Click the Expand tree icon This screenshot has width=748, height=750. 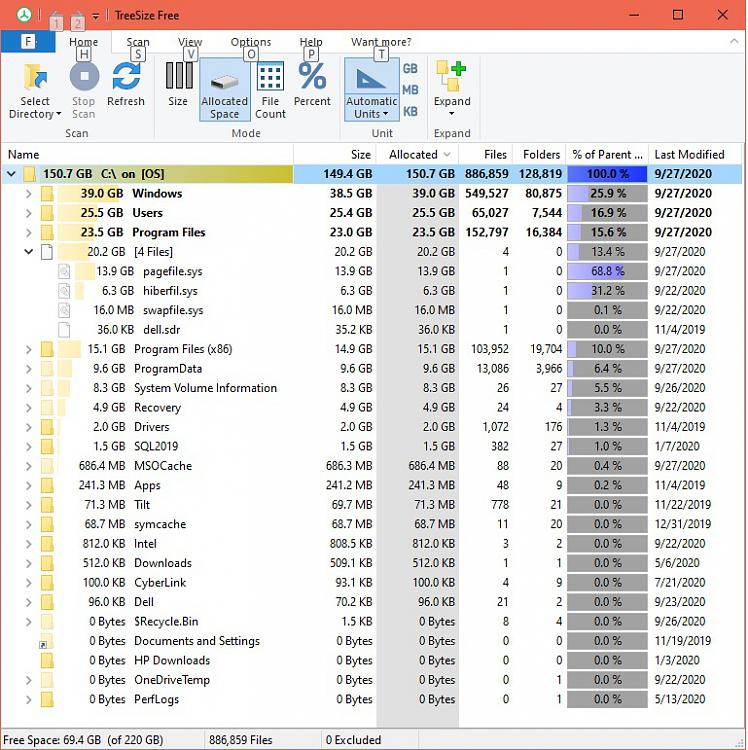coord(451,76)
